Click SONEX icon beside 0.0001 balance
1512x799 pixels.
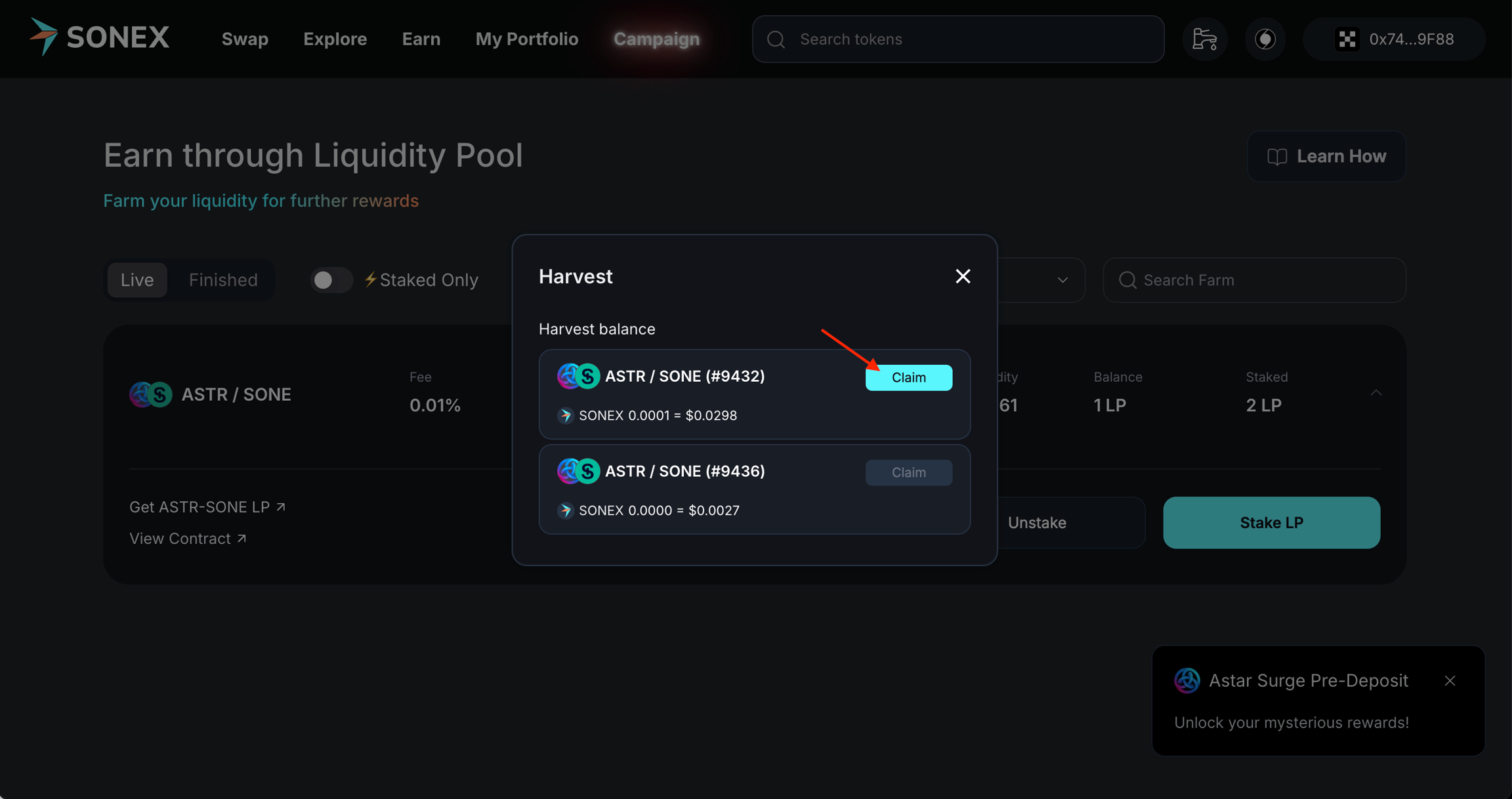pyautogui.click(x=565, y=415)
